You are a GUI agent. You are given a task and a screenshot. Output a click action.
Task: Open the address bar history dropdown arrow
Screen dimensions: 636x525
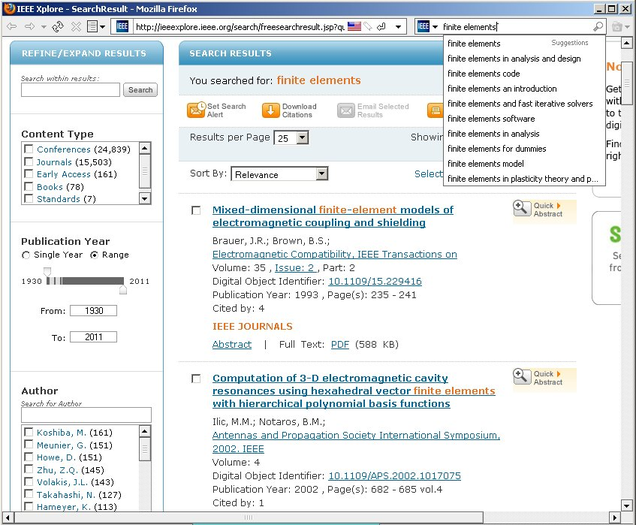[398, 27]
